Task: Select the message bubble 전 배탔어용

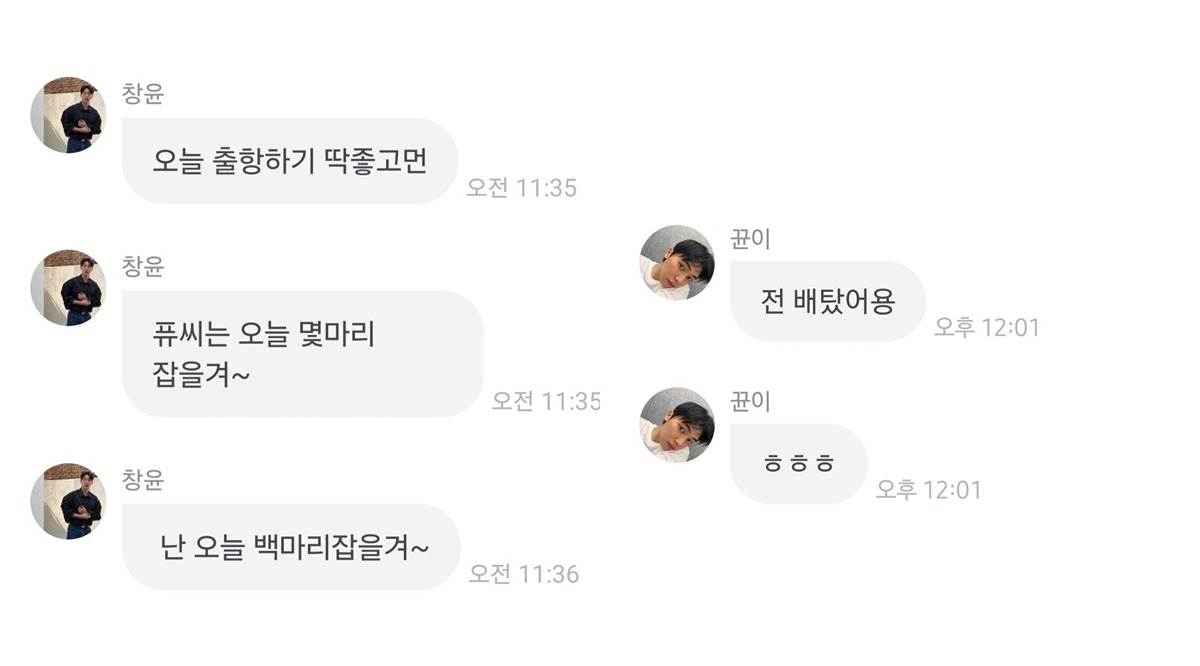Action: (828, 301)
